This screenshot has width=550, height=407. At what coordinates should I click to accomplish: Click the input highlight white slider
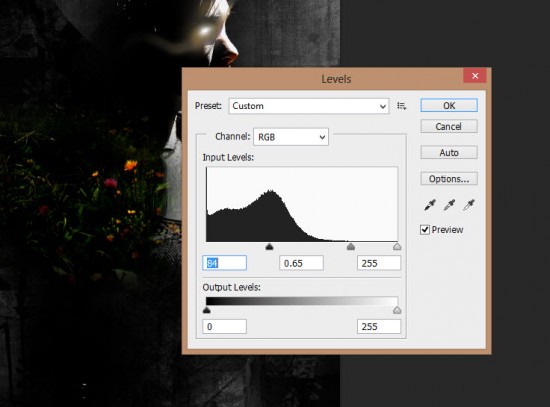(397, 247)
